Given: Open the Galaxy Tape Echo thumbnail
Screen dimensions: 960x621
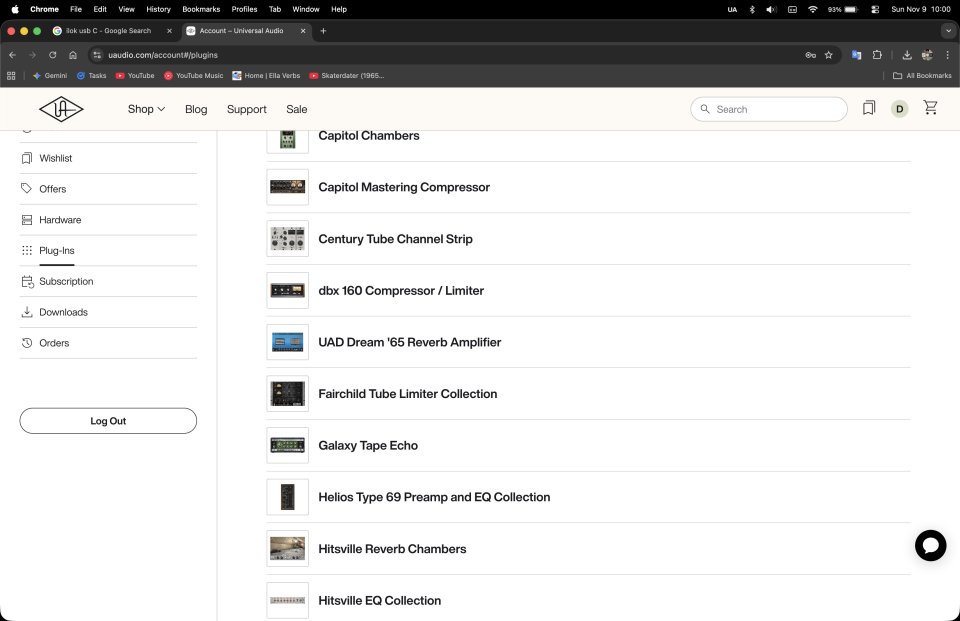Looking at the screenshot, I should point(287,446).
